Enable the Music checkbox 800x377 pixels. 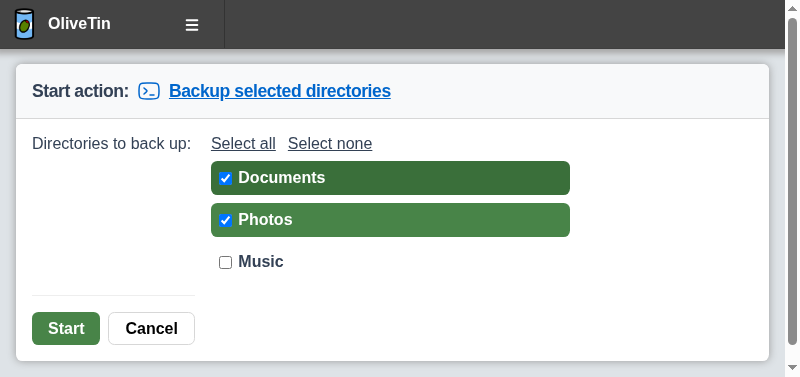click(x=226, y=262)
